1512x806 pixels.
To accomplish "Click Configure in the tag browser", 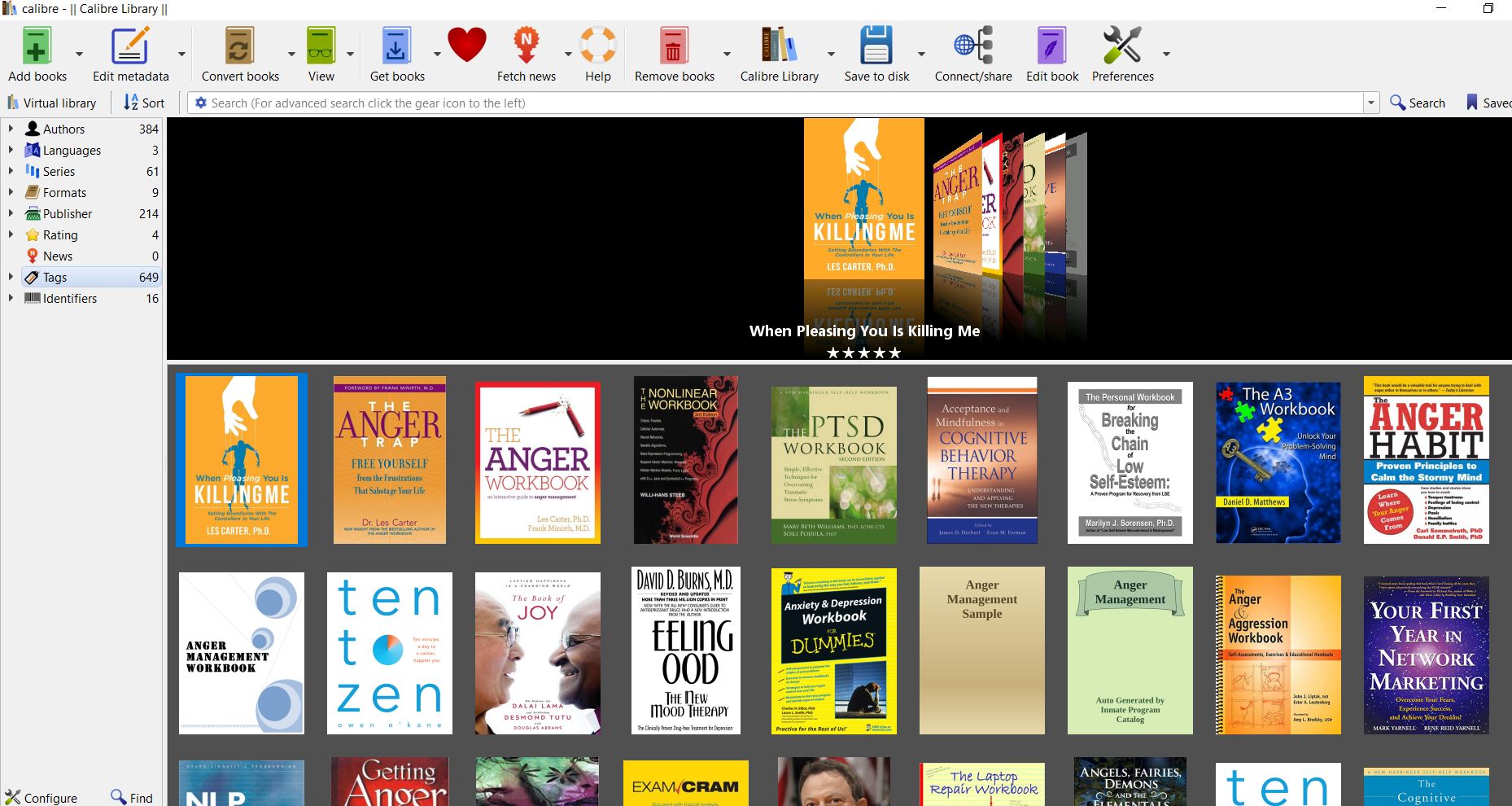I will tap(42, 798).
